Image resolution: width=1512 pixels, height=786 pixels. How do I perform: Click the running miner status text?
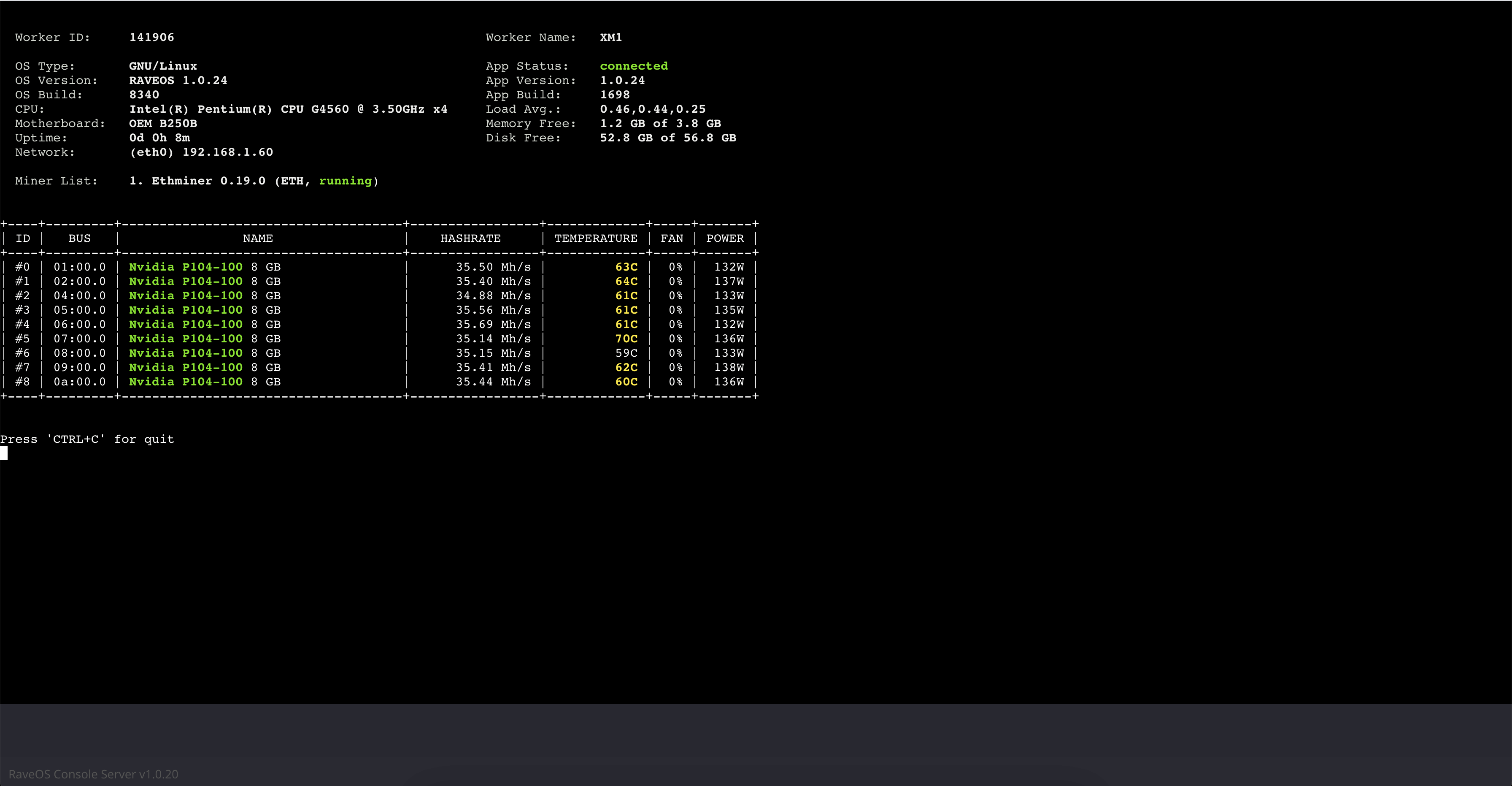pyautogui.click(x=345, y=181)
